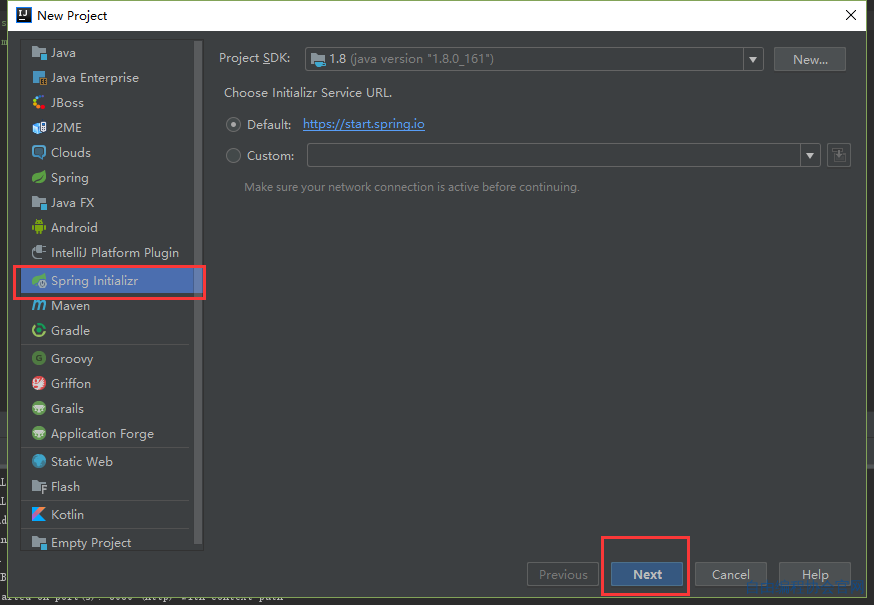Select the Android label text
Screen dimensions: 874x605
coord(74,228)
